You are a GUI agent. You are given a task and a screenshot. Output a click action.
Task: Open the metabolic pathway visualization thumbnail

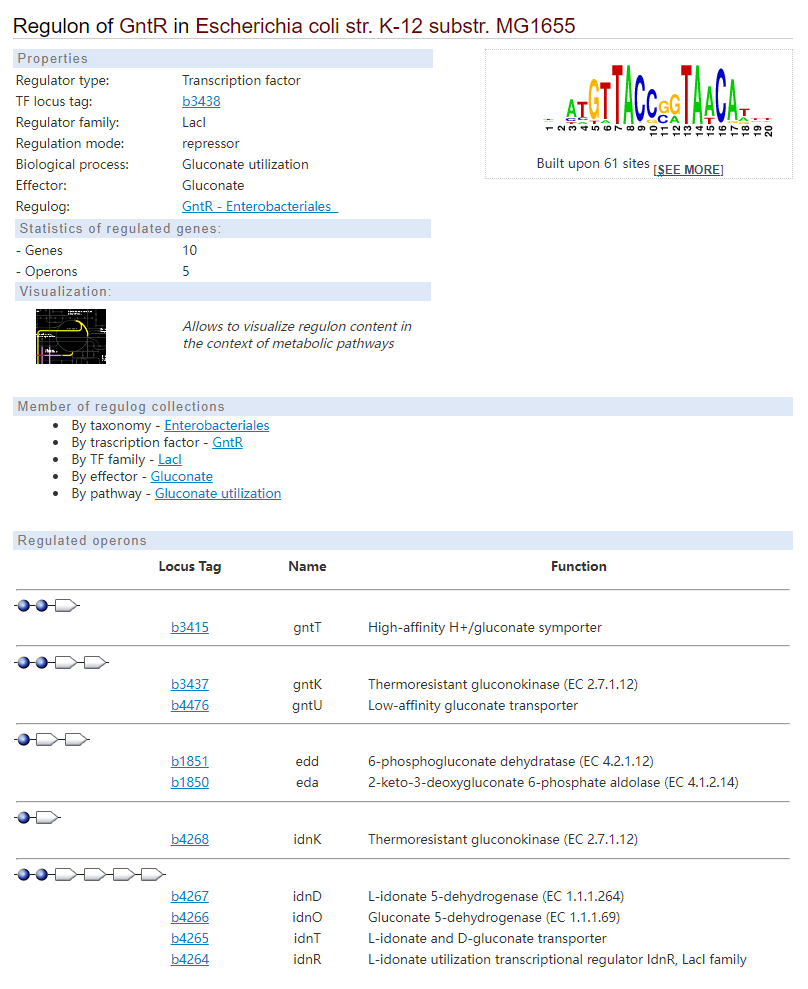[x=71, y=336]
